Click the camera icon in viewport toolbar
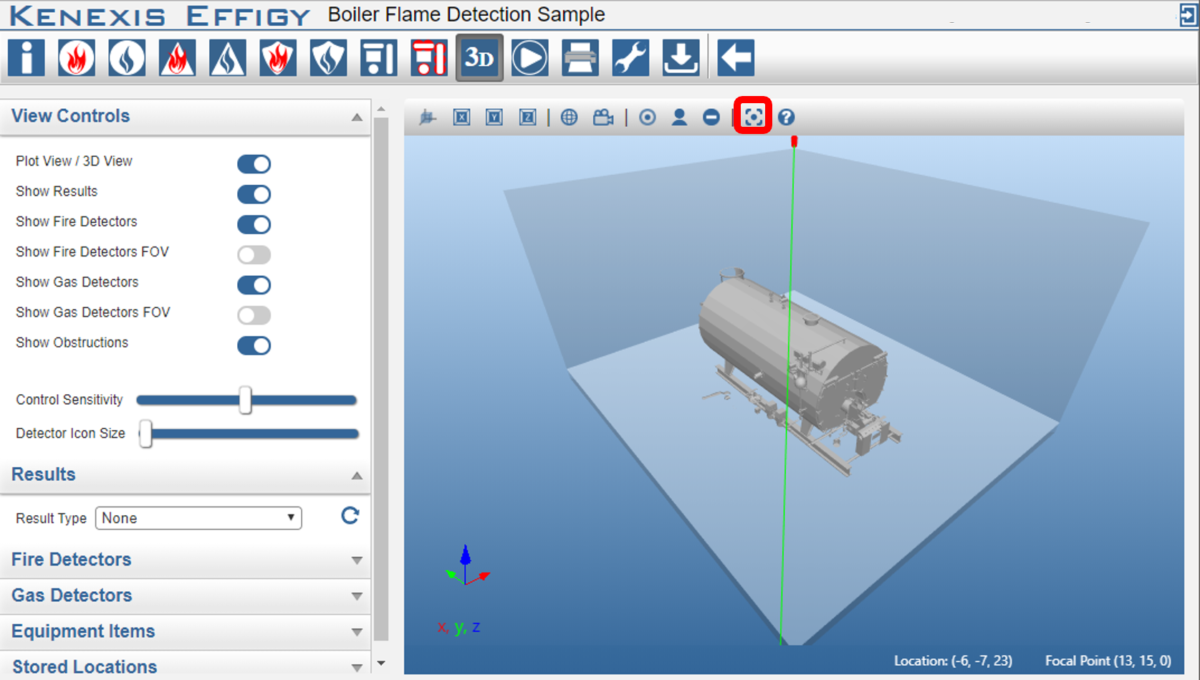Image resolution: width=1200 pixels, height=680 pixels. pos(603,118)
